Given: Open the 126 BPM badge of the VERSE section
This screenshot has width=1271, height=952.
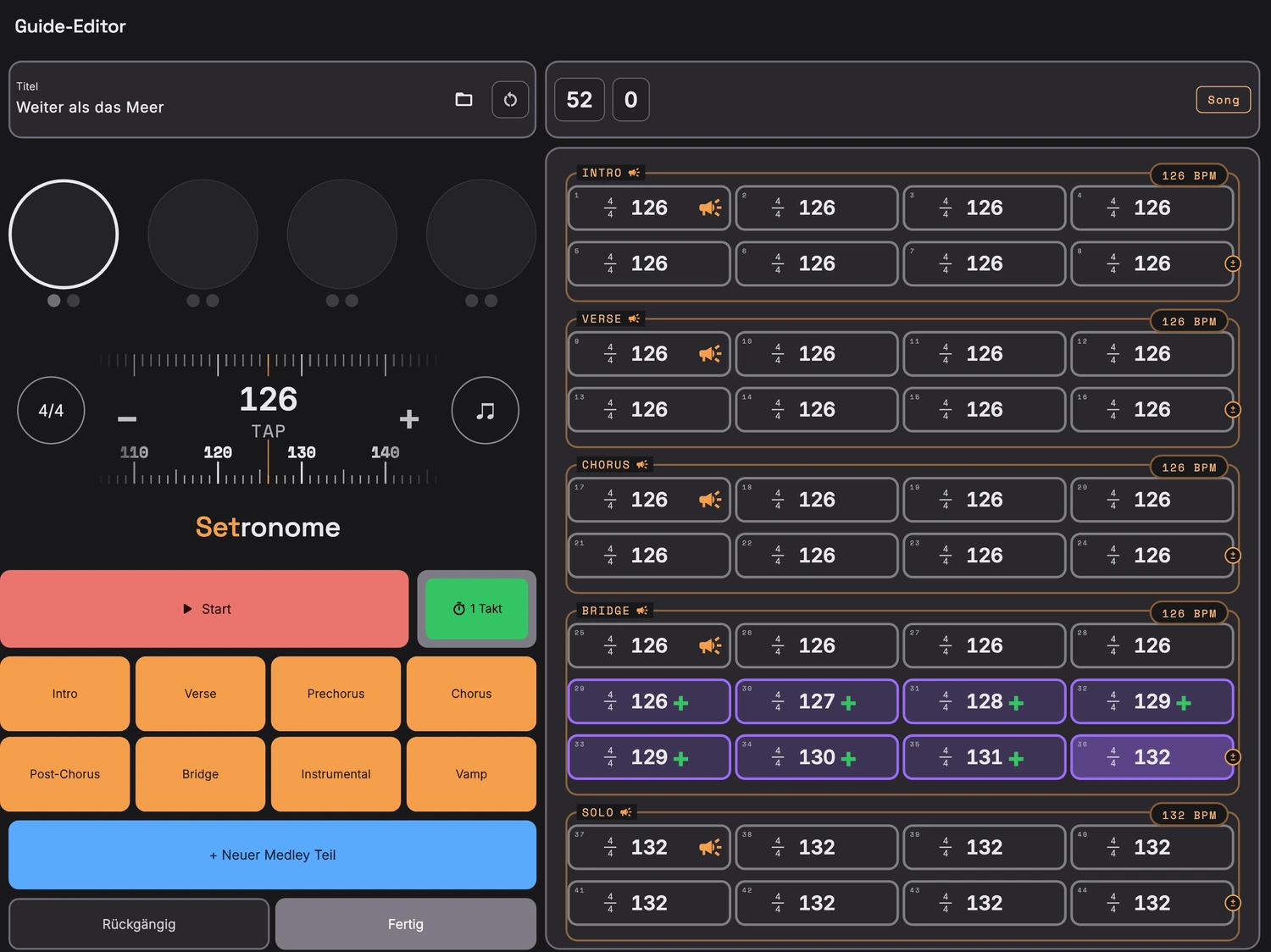Looking at the screenshot, I should point(1189,321).
